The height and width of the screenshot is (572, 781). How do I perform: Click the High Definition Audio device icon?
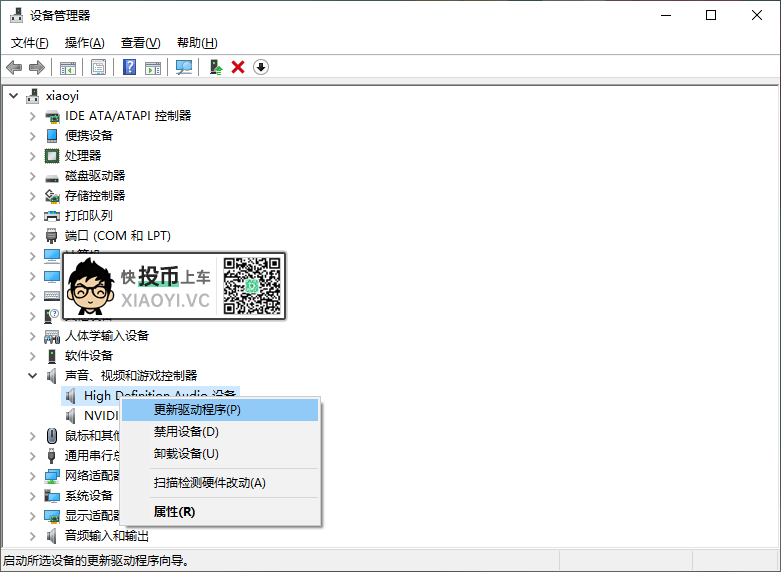[71, 396]
